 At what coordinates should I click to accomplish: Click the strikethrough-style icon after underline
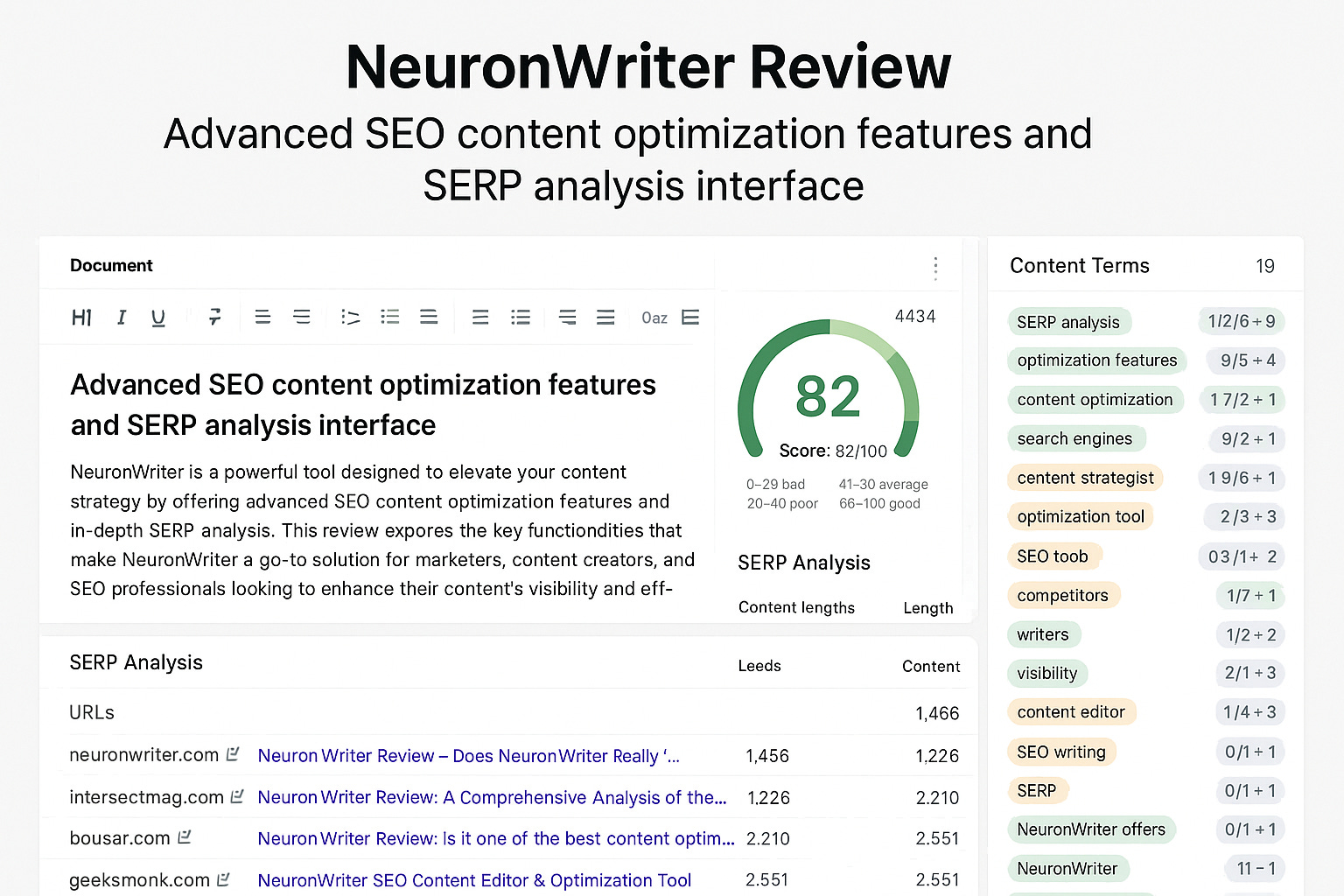click(214, 317)
